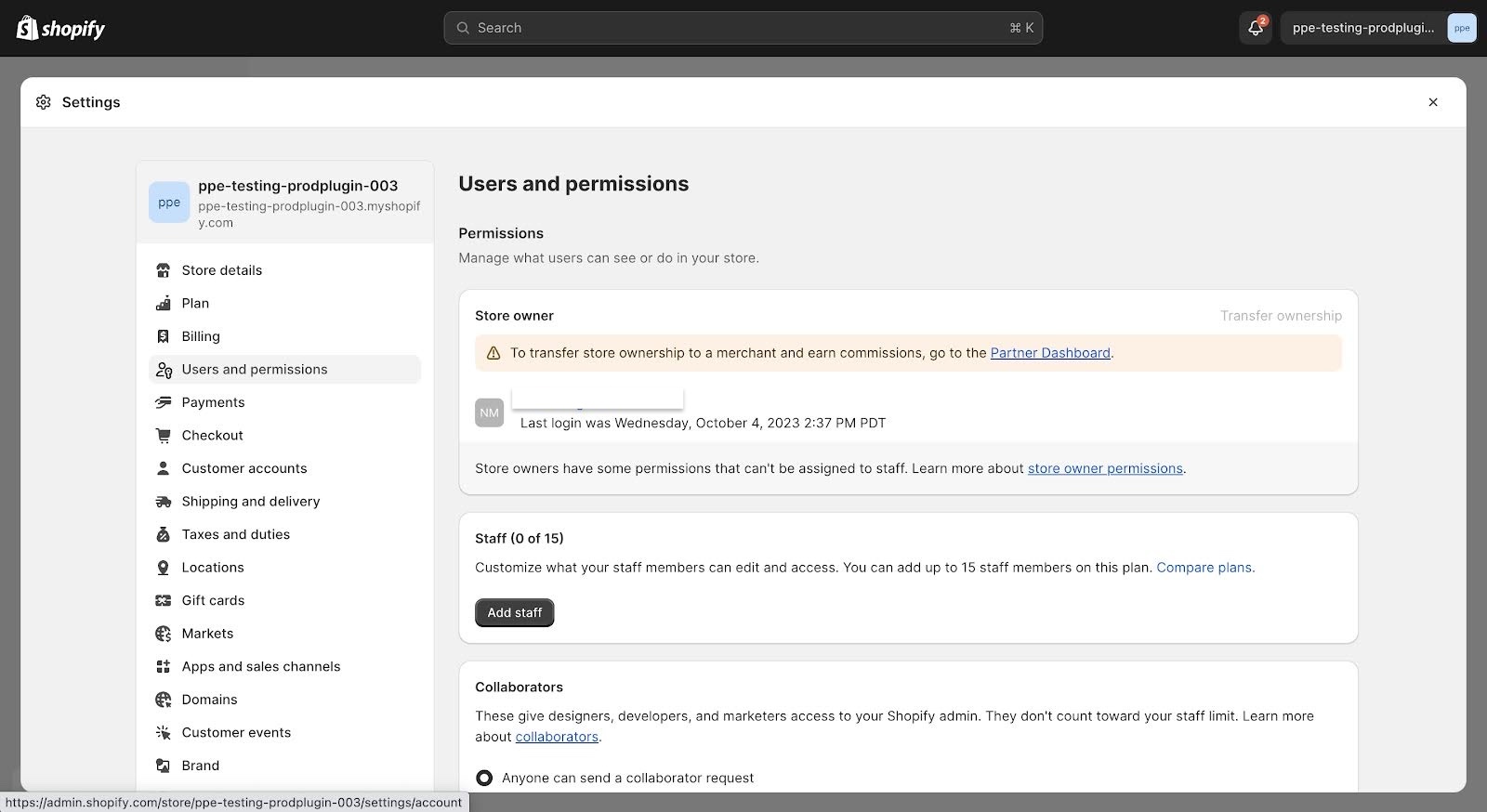Open the store account dropdown menu
1487x812 pixels.
click(1377, 28)
